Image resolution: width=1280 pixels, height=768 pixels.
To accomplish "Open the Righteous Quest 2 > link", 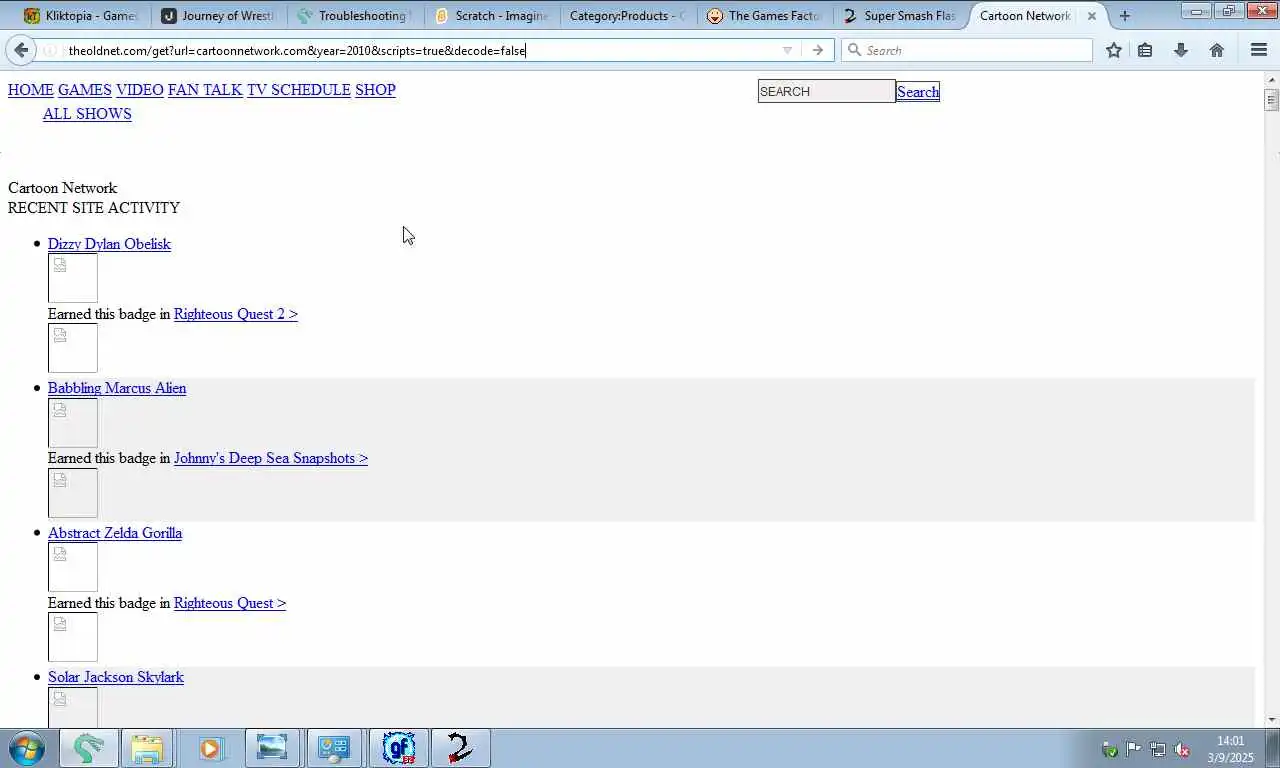I will point(236,314).
